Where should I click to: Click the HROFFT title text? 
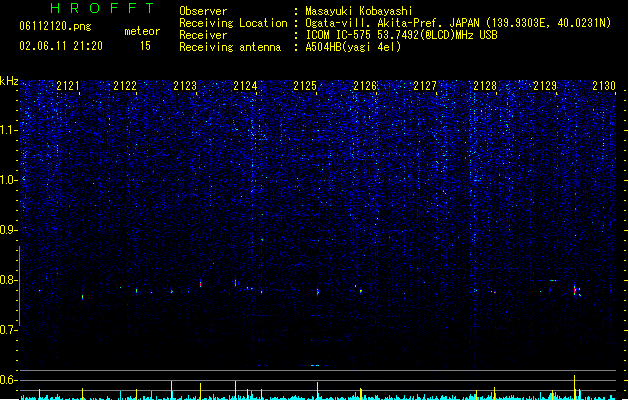102,8
